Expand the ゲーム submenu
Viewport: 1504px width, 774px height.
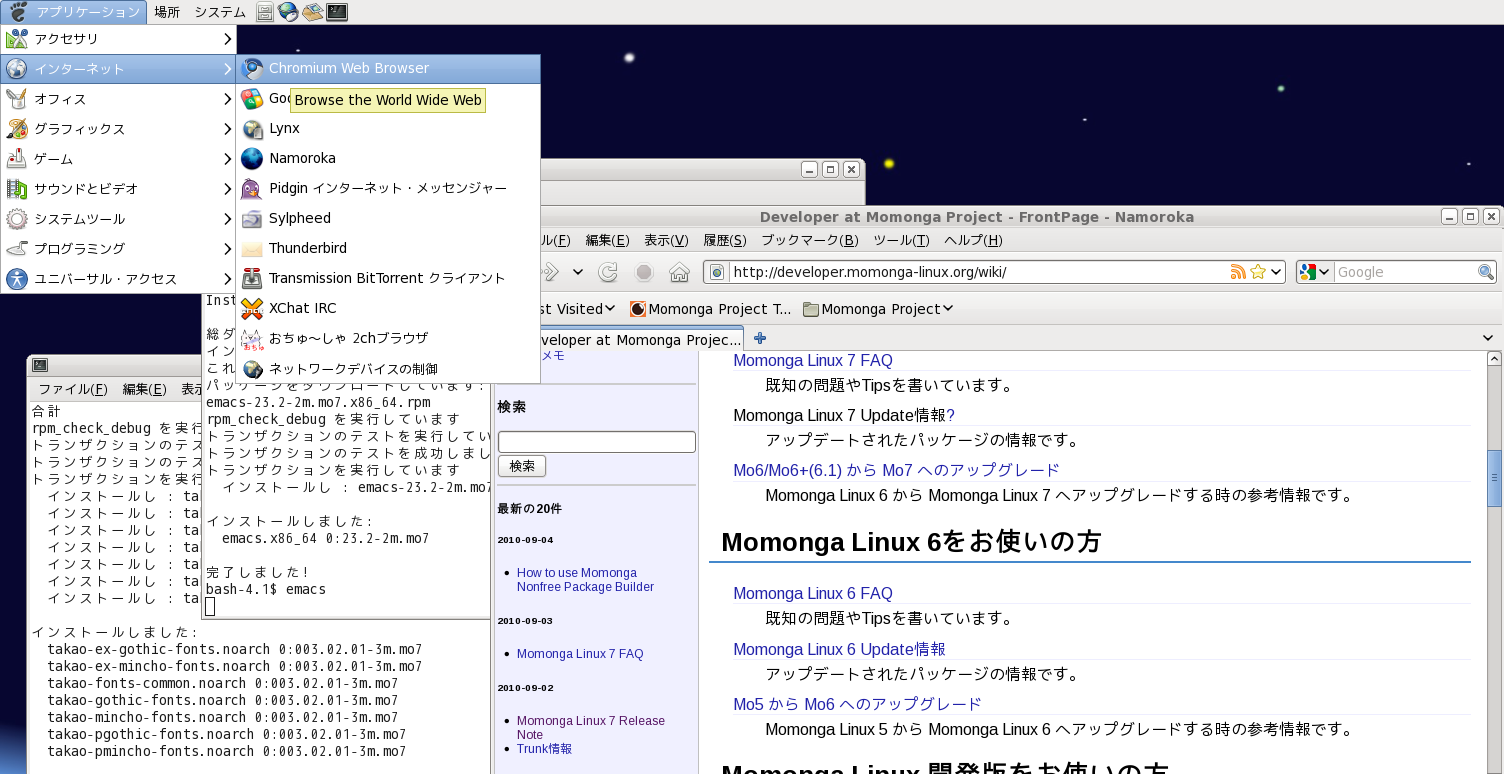[x=118, y=159]
